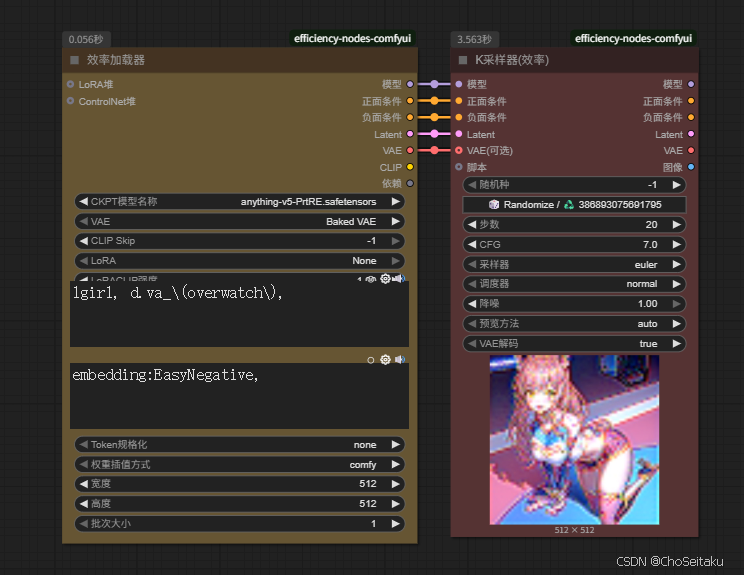The height and width of the screenshot is (575, 744).
Task: Click the Randomize seed button
Action: tap(574, 204)
